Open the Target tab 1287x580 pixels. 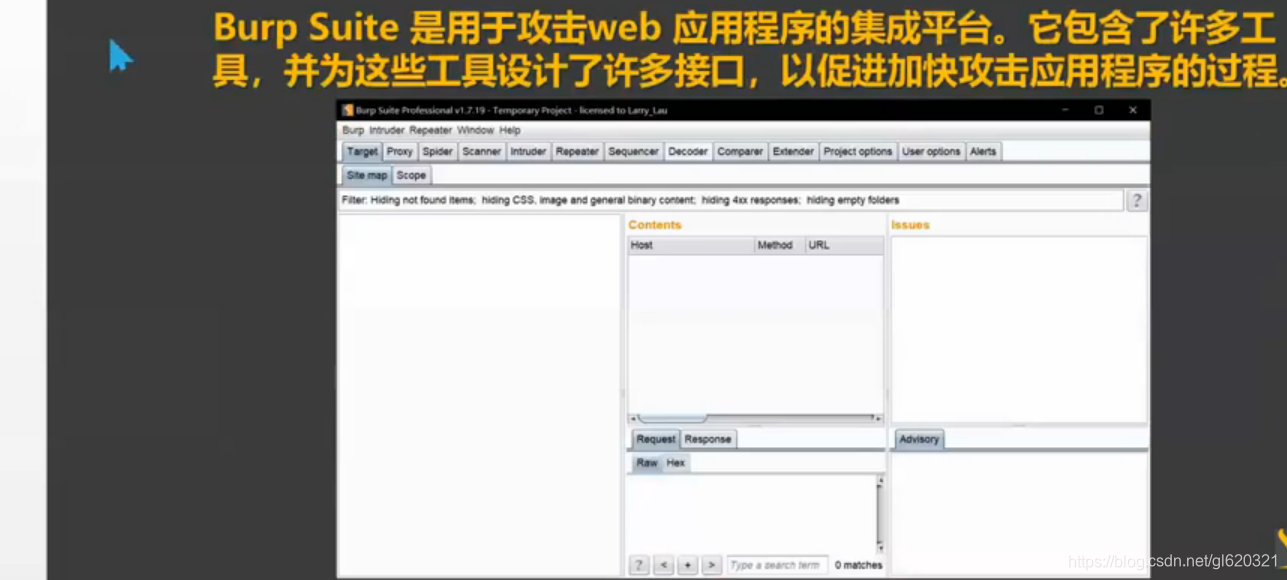(362, 152)
